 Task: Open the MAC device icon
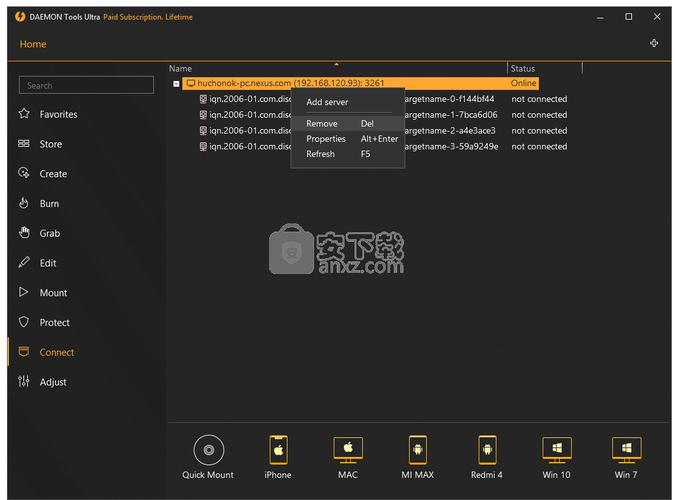[348, 450]
